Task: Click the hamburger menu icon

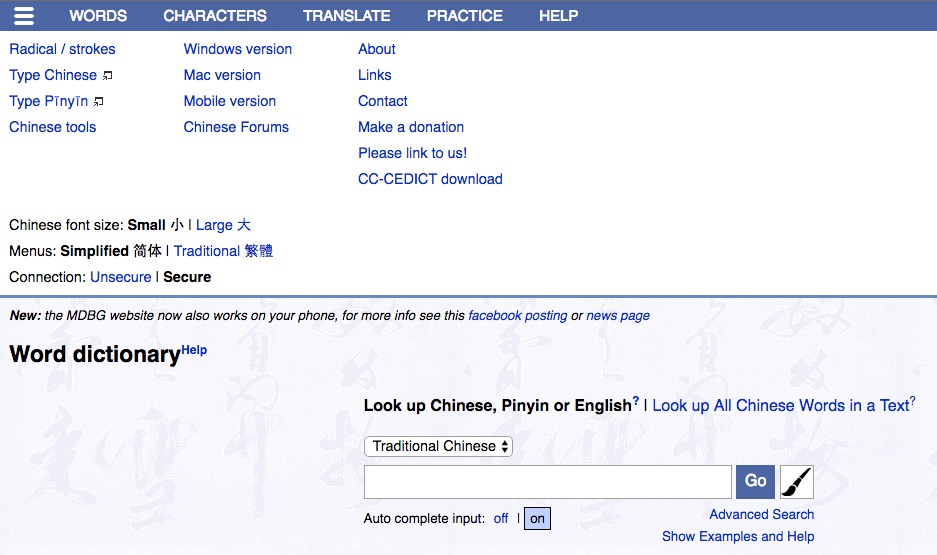Action: click(x=24, y=15)
